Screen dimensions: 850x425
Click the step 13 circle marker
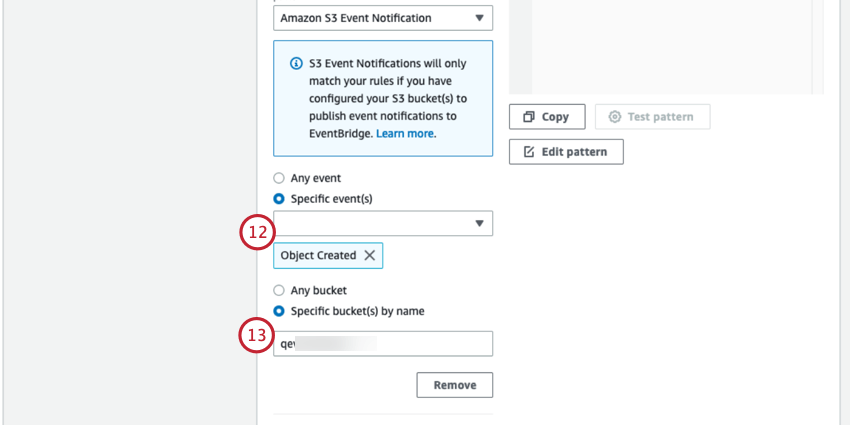(257, 335)
